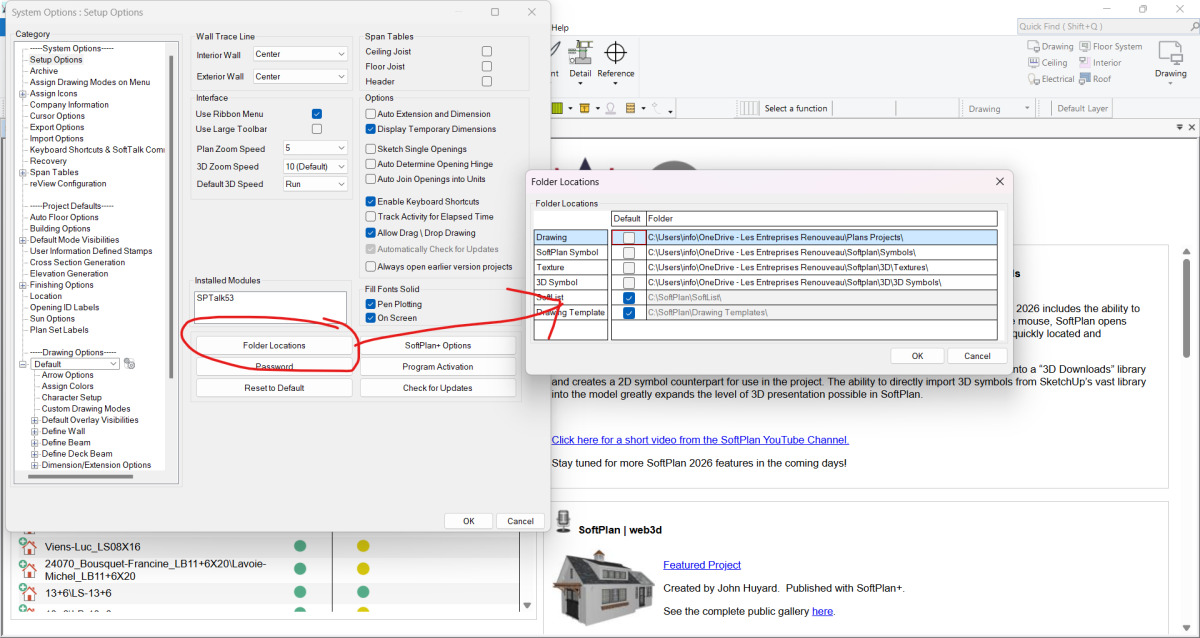1200x638 pixels.
Task: Click the house icon beside 13+6\LS-13+6
Action: coord(28,592)
